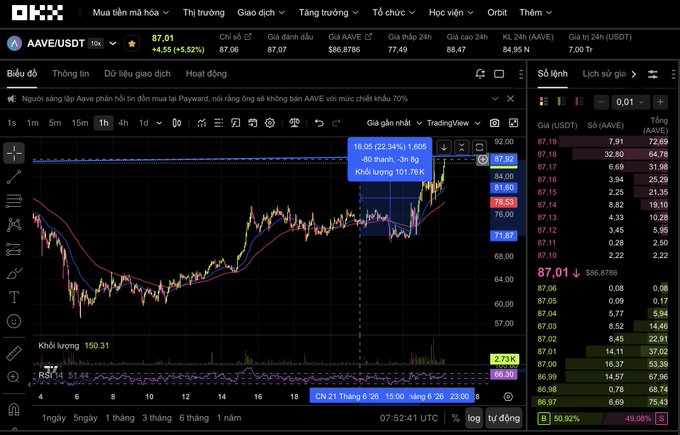This screenshot has width=680, height=435.
Task: Open the indicator templates icon
Action: (219, 123)
